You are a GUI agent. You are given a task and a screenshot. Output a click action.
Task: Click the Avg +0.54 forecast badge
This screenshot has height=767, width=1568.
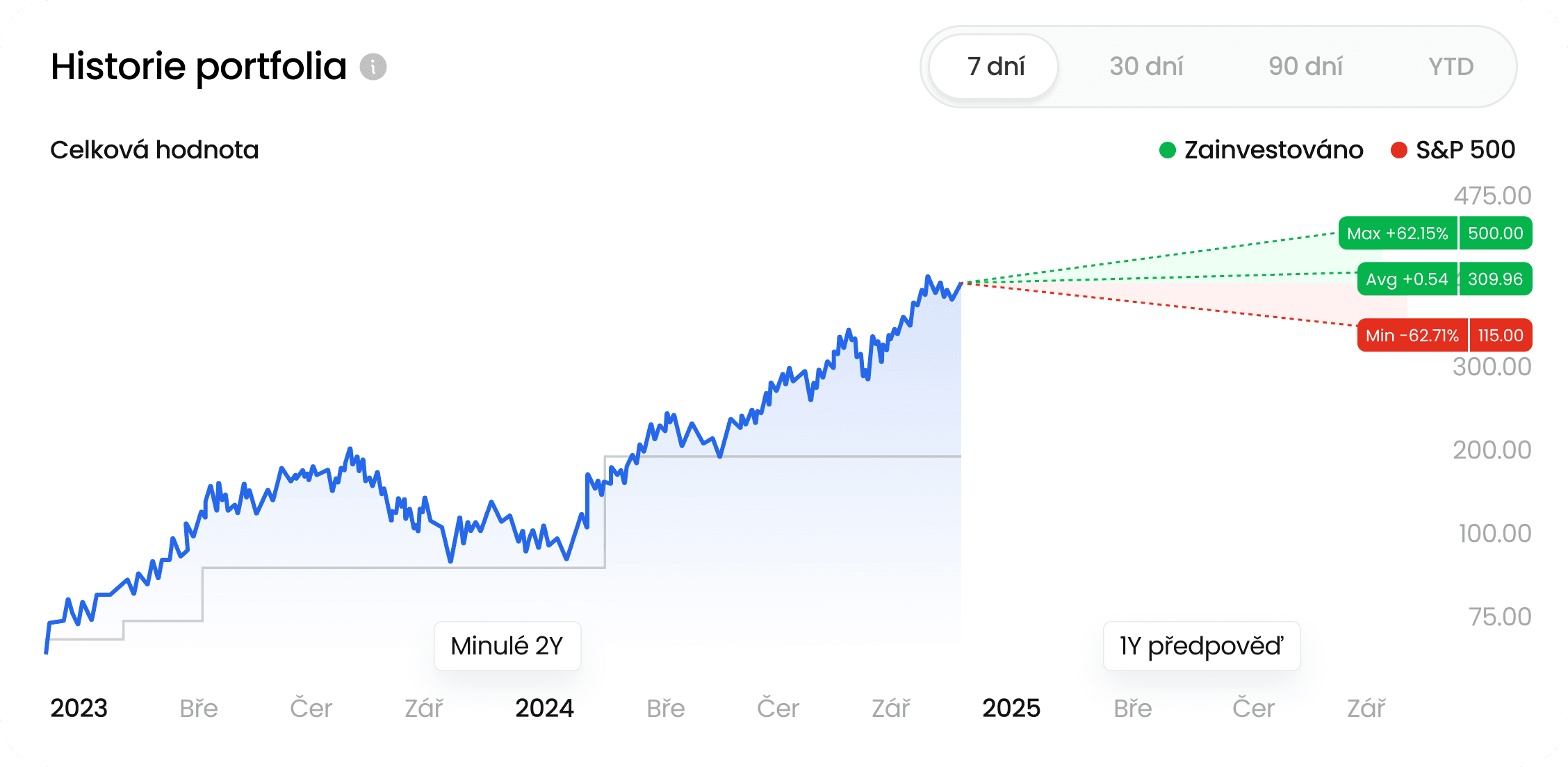pos(1407,279)
